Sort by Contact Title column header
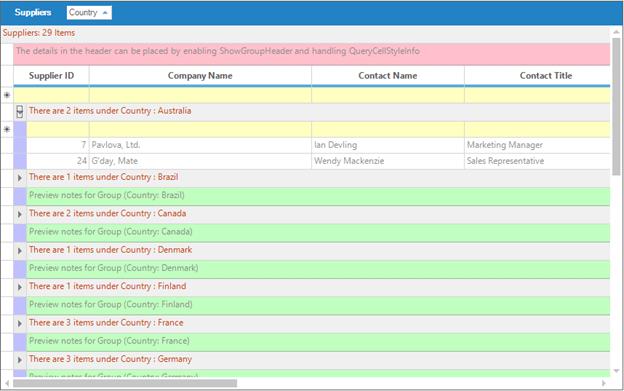Viewport: 624px width, 391px height. pos(537,76)
